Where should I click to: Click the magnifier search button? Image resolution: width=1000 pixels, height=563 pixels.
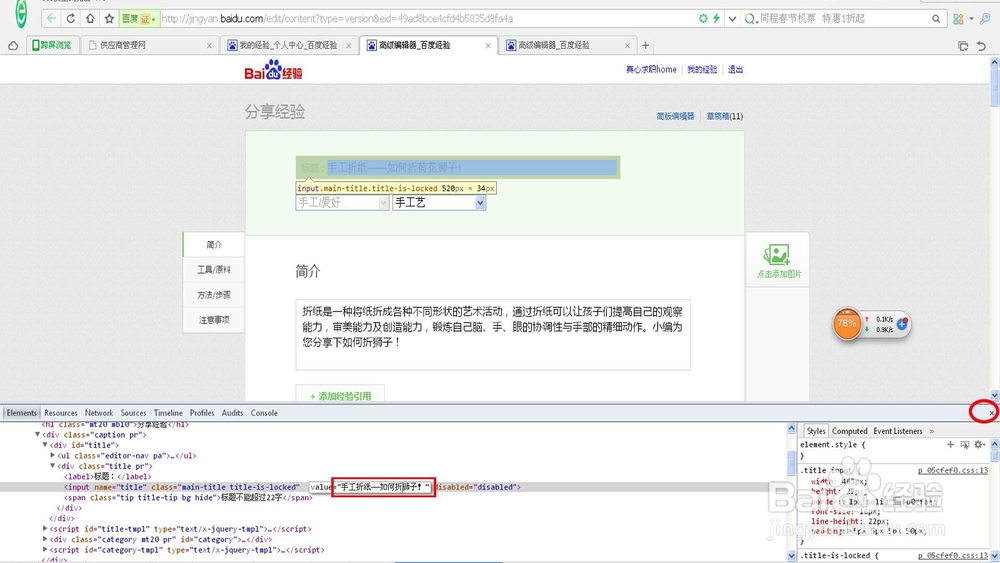(x=936, y=18)
